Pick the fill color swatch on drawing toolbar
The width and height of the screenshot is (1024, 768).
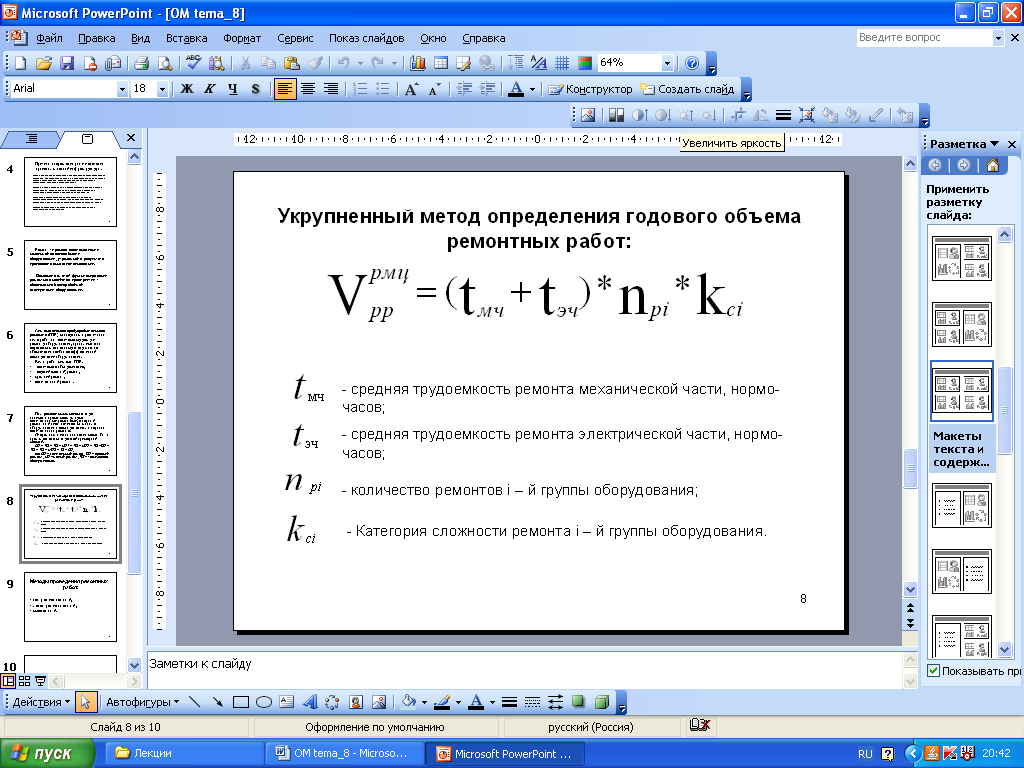pos(409,702)
